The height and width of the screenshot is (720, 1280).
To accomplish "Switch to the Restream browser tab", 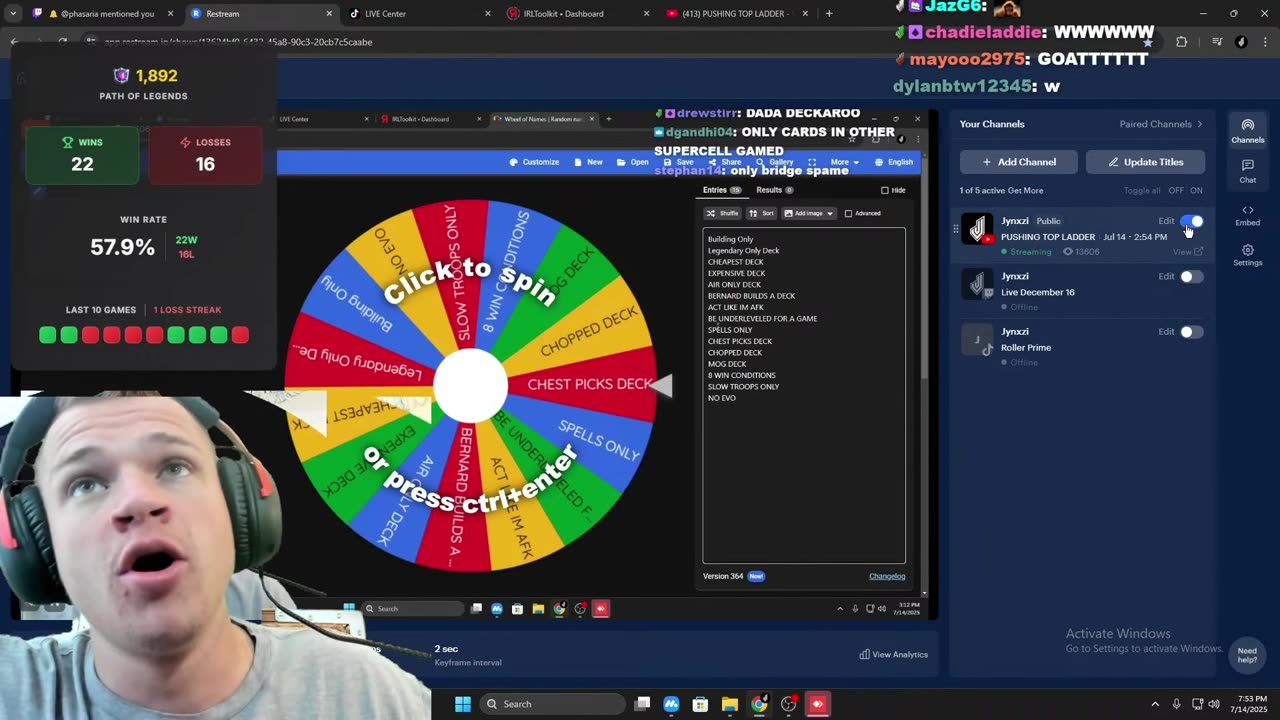I will (262, 14).
